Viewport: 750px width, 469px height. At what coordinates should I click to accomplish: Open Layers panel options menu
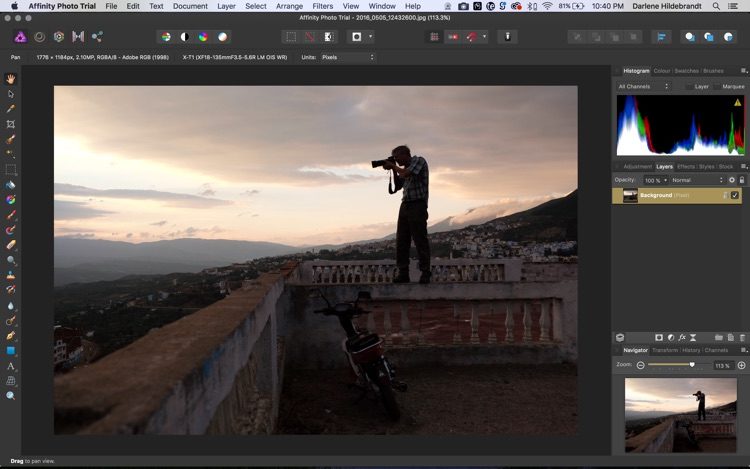coord(743,166)
